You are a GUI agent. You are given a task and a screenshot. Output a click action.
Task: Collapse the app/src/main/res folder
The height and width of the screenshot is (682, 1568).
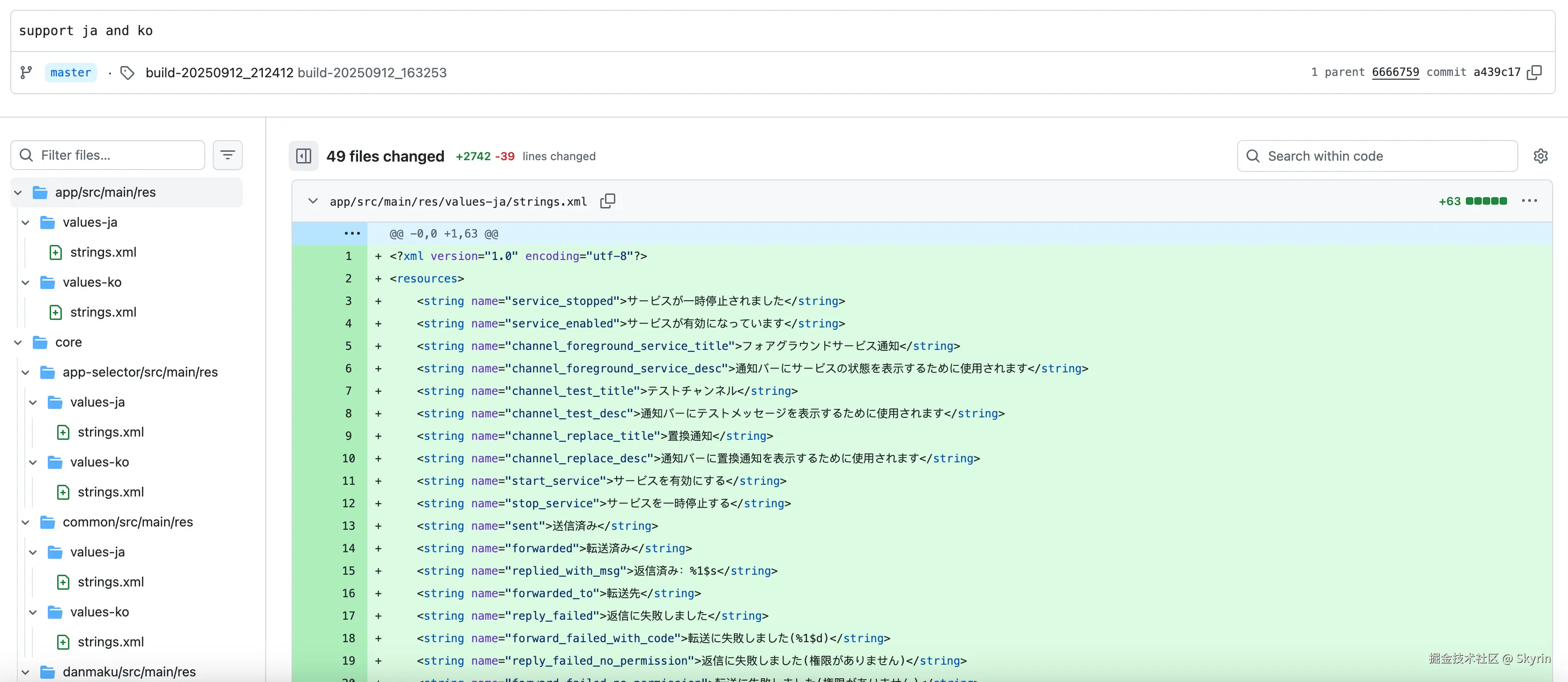18,193
